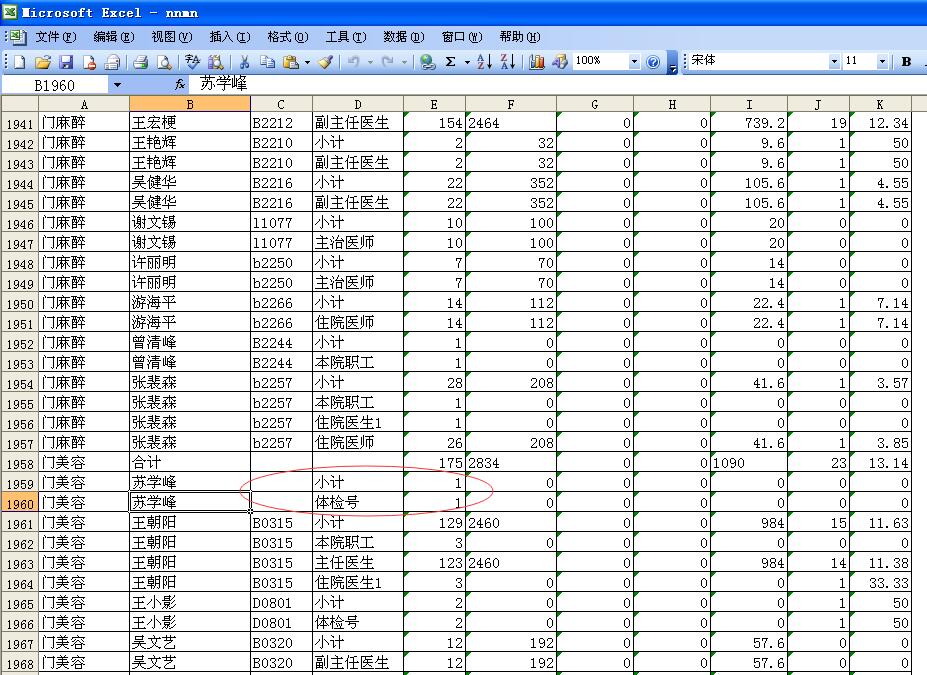Click cell 2834 in row 1958

click(511, 463)
